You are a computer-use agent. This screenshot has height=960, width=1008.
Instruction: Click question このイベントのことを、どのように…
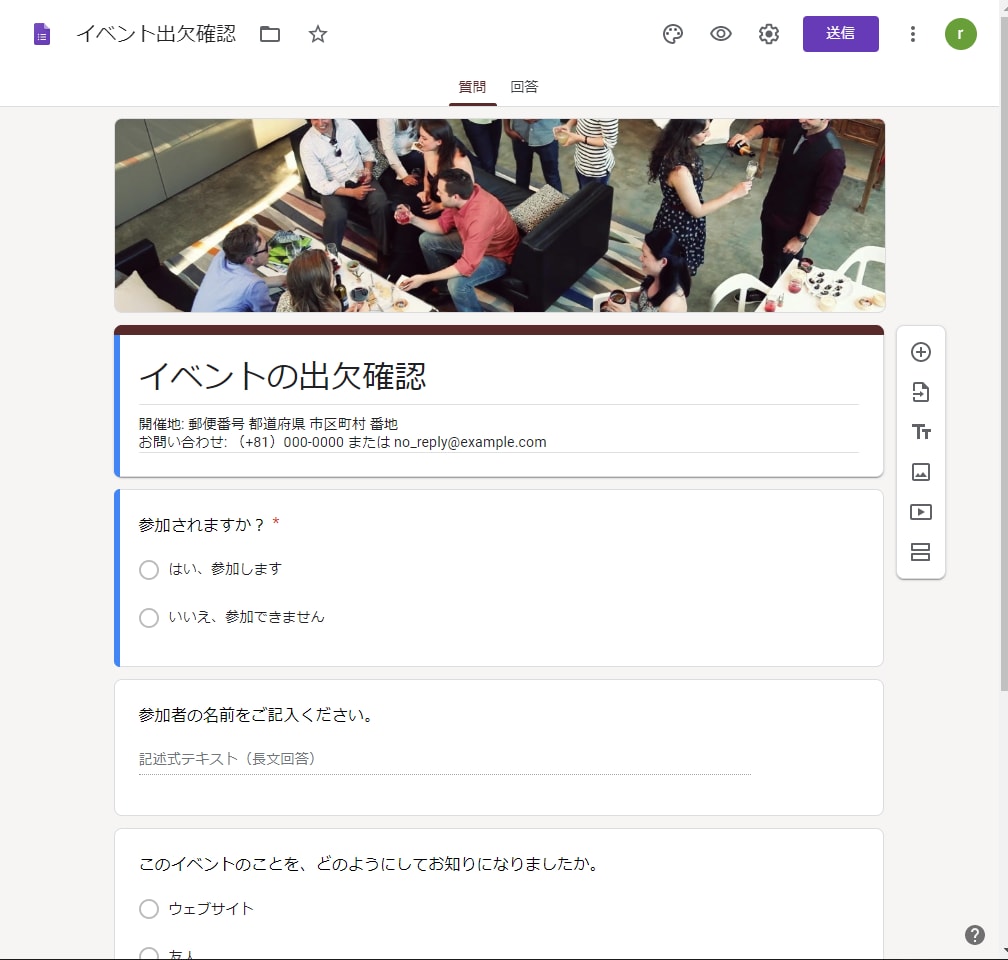pos(369,864)
